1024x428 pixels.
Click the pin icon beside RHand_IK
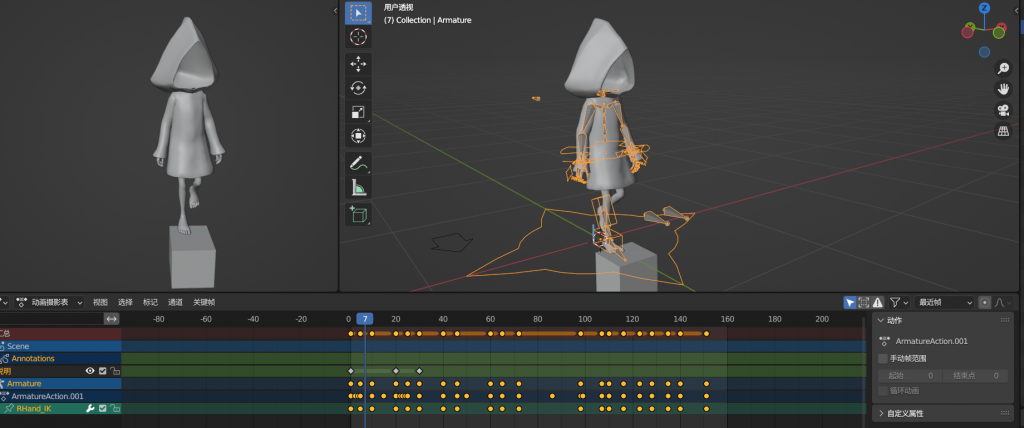[x=9, y=408]
